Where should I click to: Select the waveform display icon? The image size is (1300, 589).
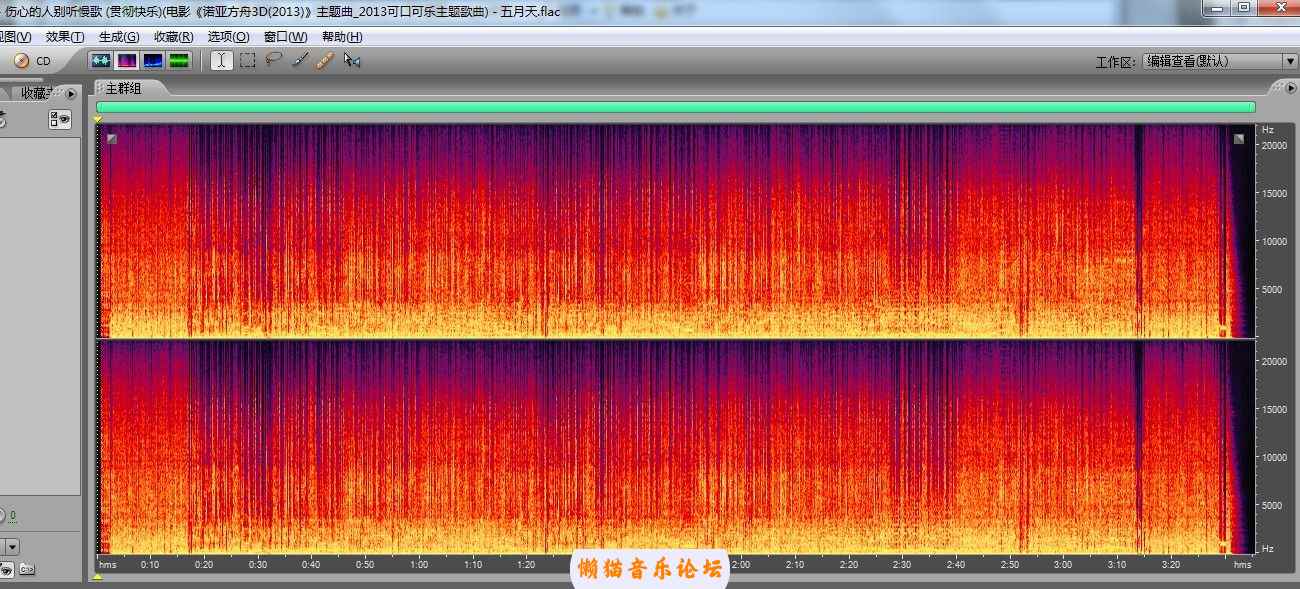point(101,60)
